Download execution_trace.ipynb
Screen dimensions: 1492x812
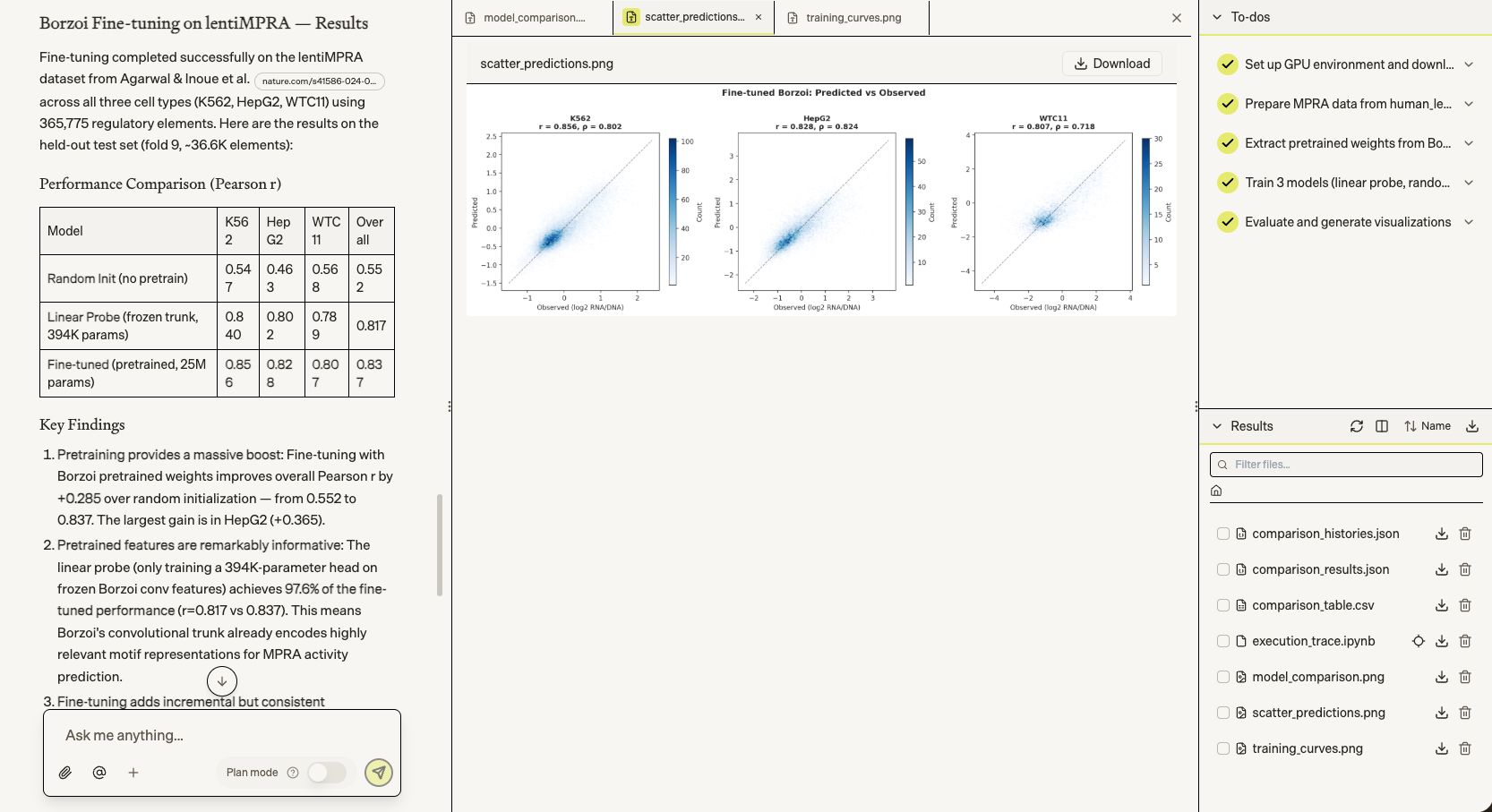(1442, 641)
